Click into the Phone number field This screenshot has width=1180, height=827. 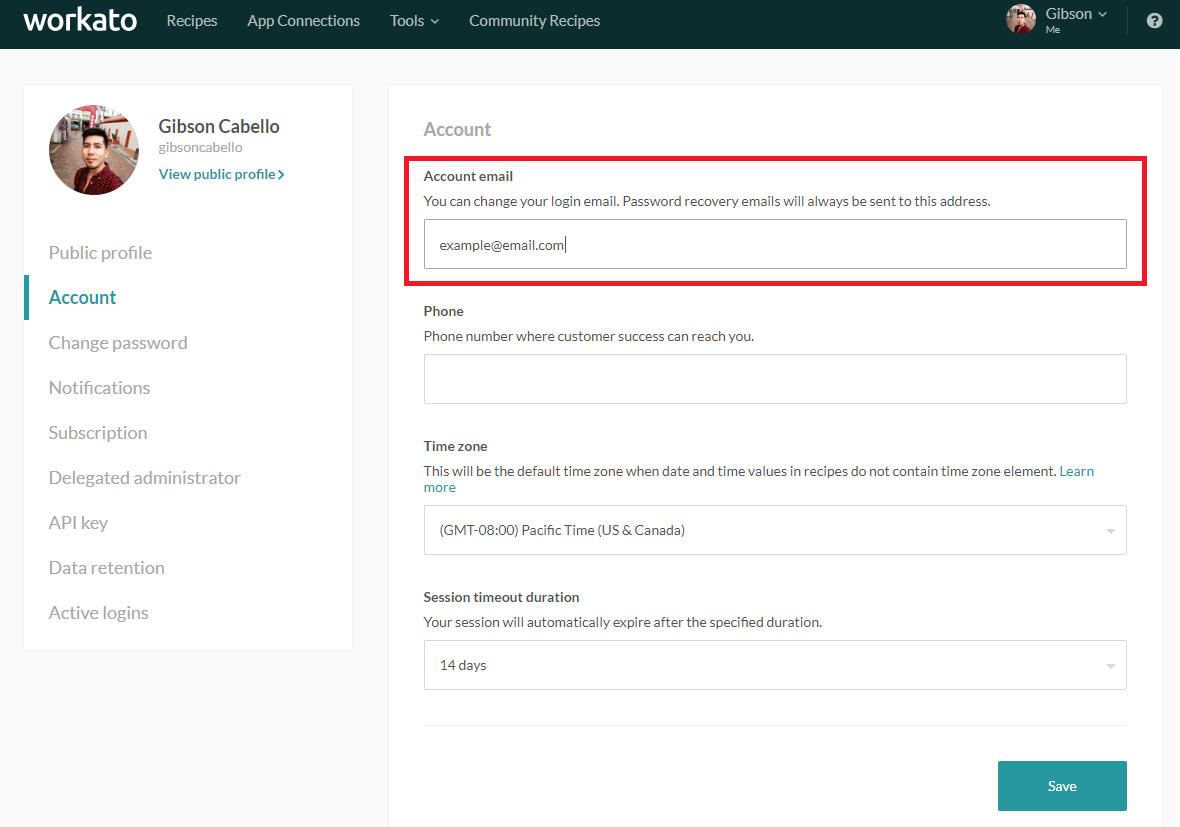point(775,379)
